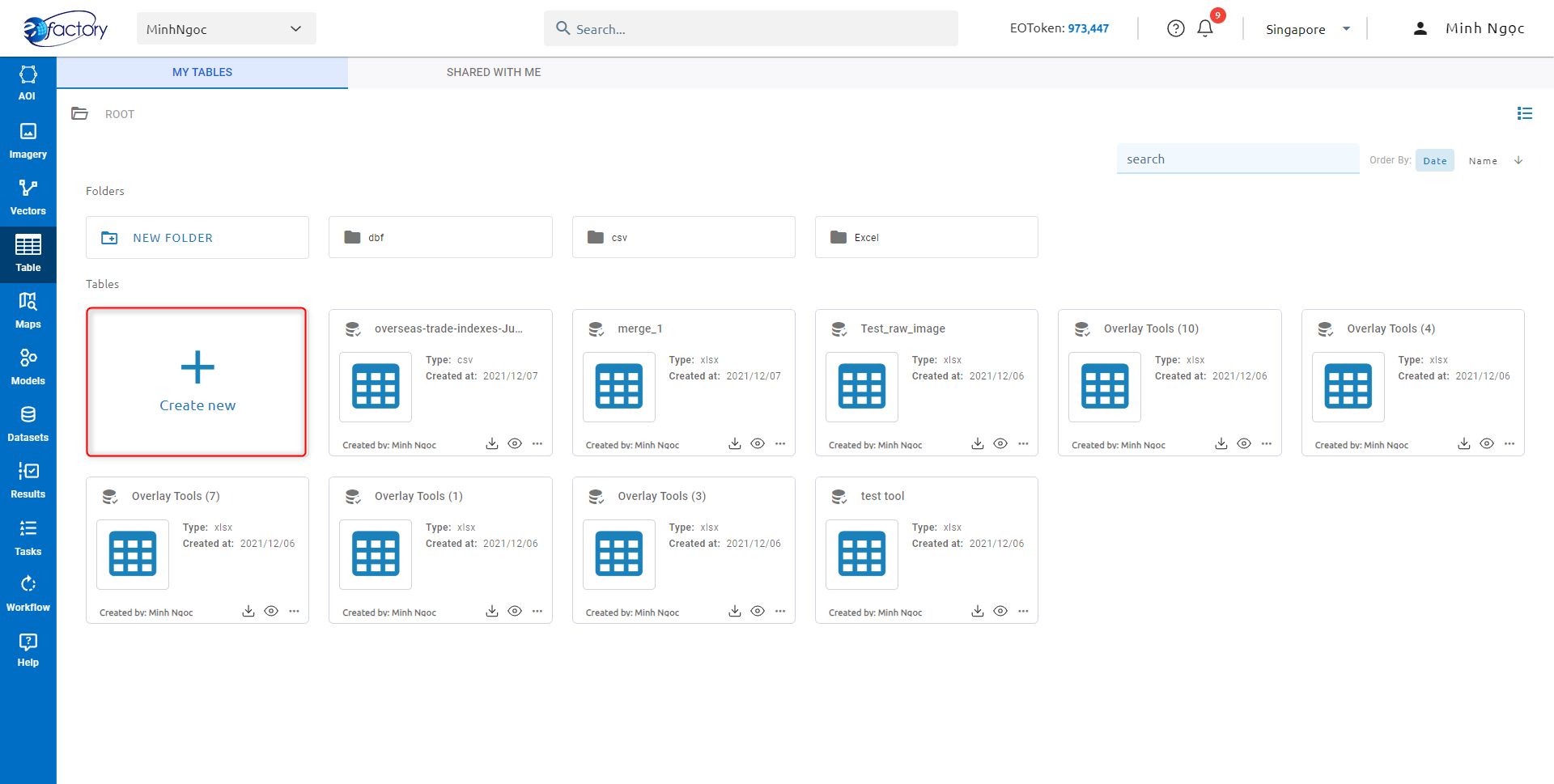Open Overlay Tools (1) table thumbnail
Image resolution: width=1554 pixels, height=784 pixels.
click(x=376, y=554)
